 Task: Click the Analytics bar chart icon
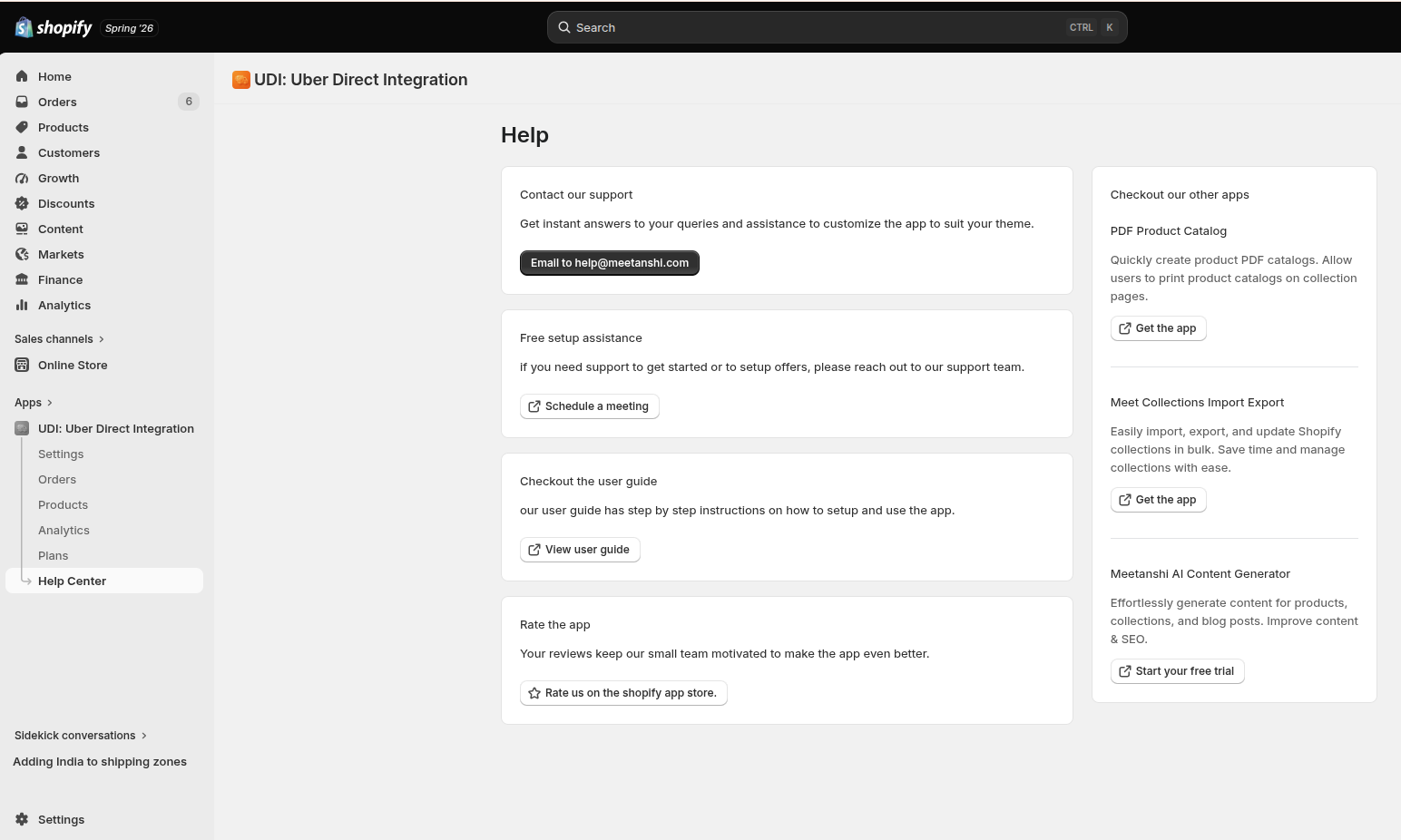22,305
